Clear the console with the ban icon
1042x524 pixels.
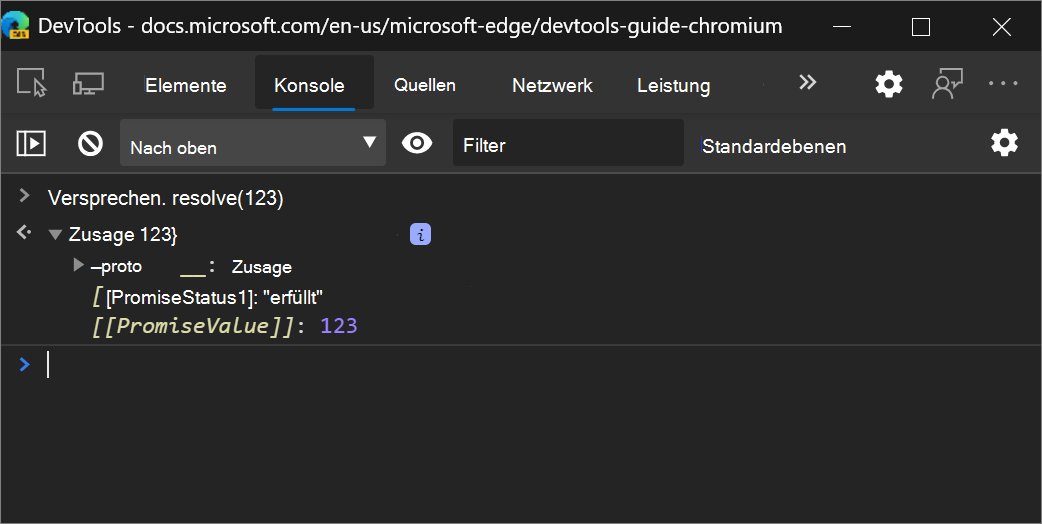tap(91, 144)
